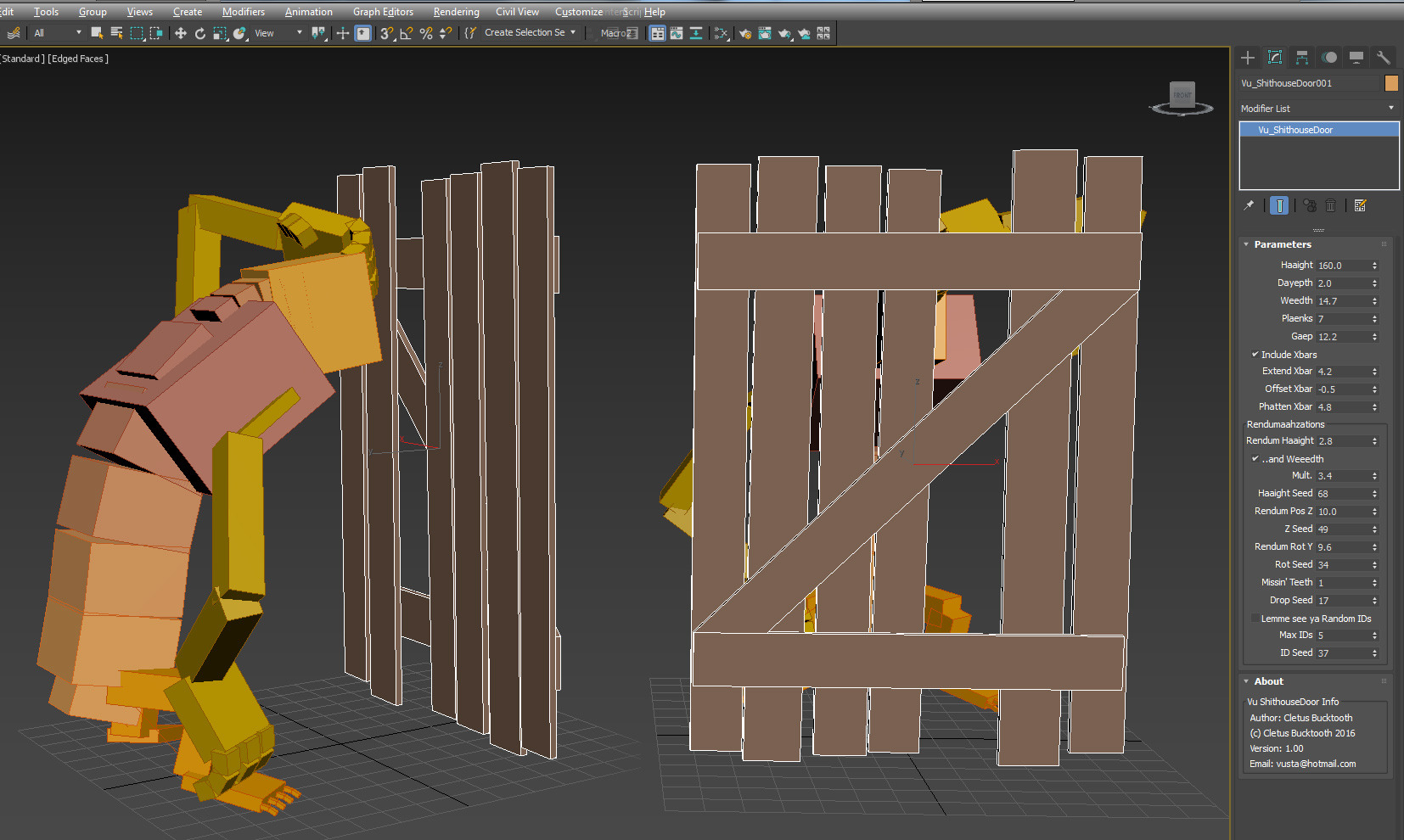The width and height of the screenshot is (1404, 840).
Task: Toggle the Angle Snap tool
Action: (407, 33)
